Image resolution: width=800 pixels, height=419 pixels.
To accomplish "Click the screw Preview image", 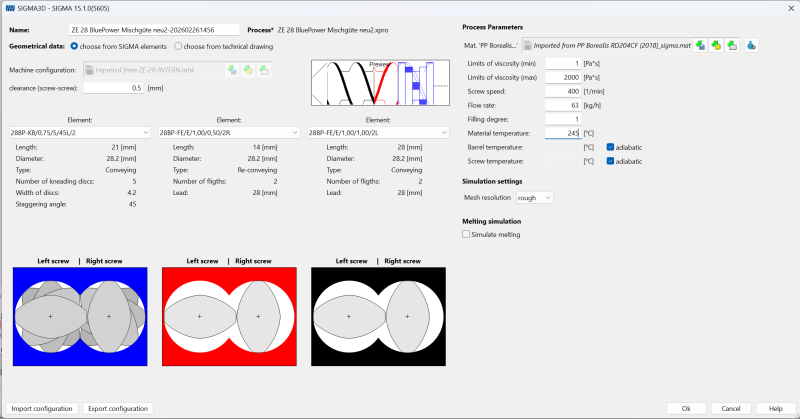I will (380, 83).
